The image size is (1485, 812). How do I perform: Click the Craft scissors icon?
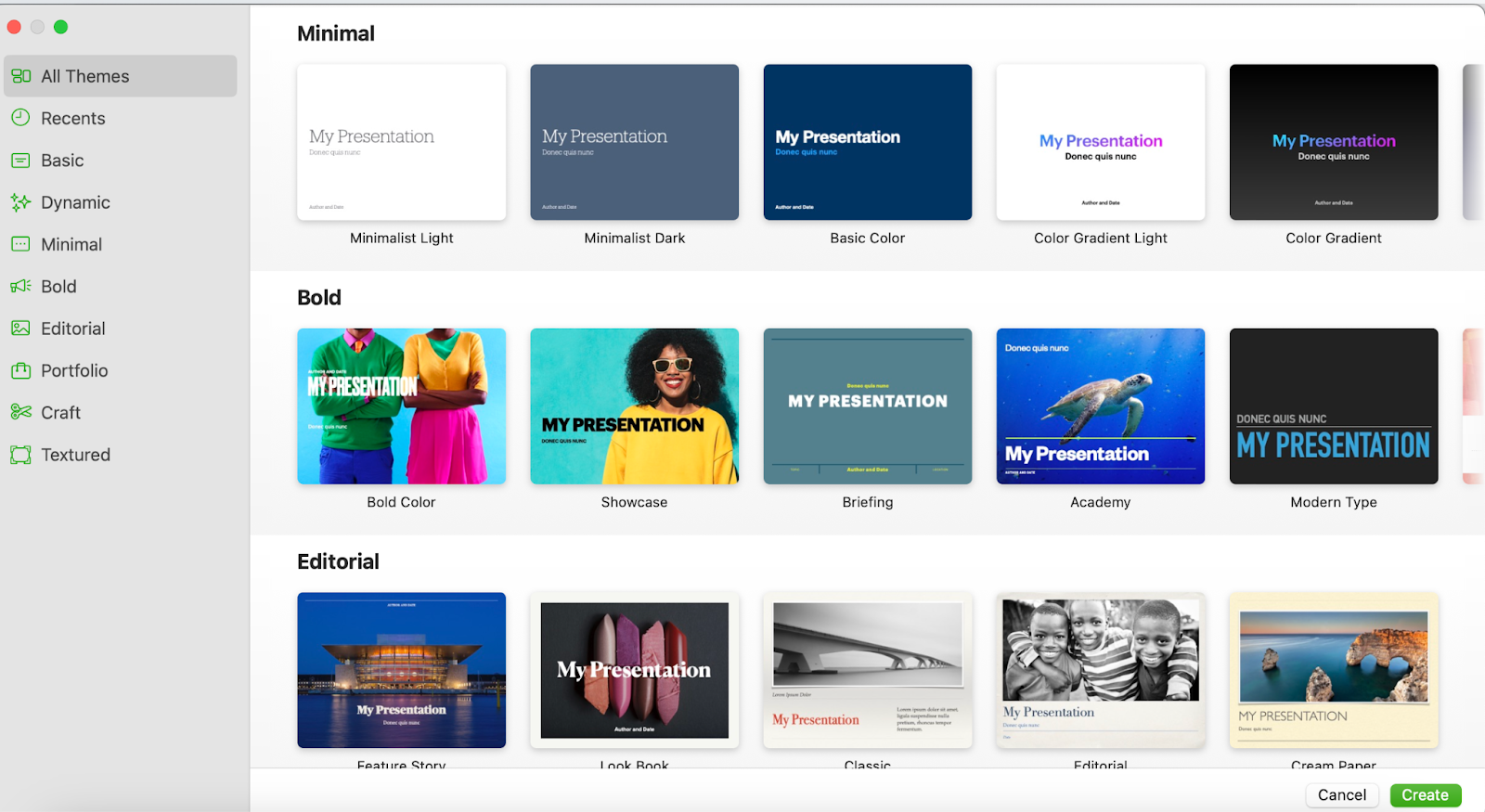coord(21,412)
